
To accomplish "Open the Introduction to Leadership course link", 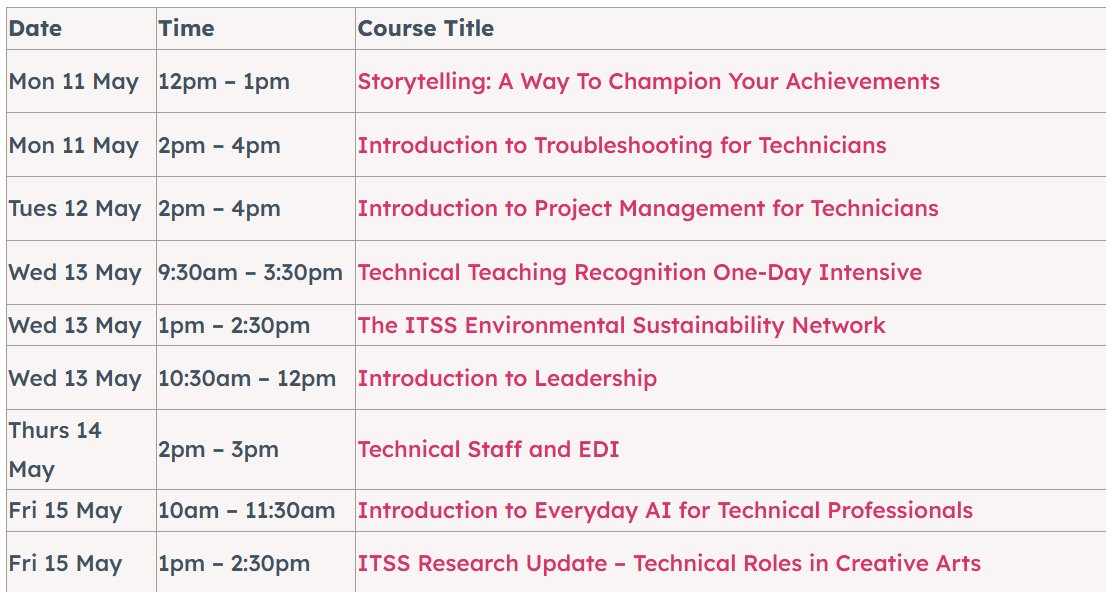I will click(507, 379).
